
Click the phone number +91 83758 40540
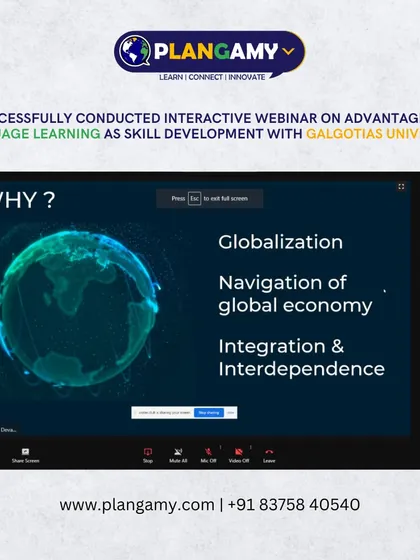tap(294, 505)
